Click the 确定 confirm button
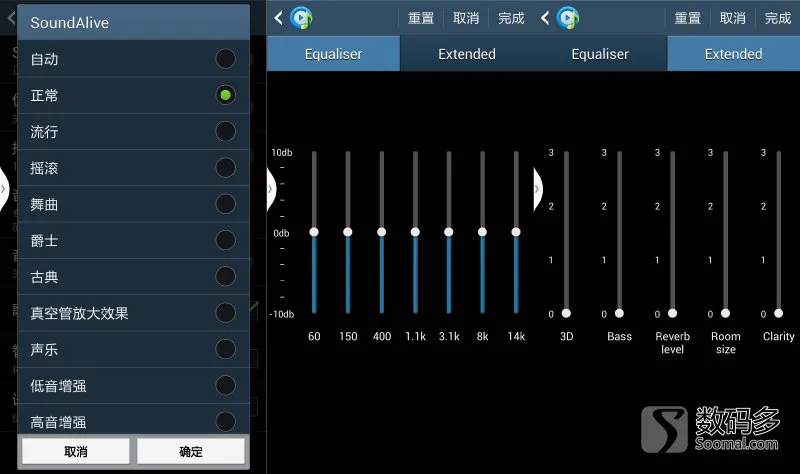This screenshot has height=474, width=800. click(191, 451)
